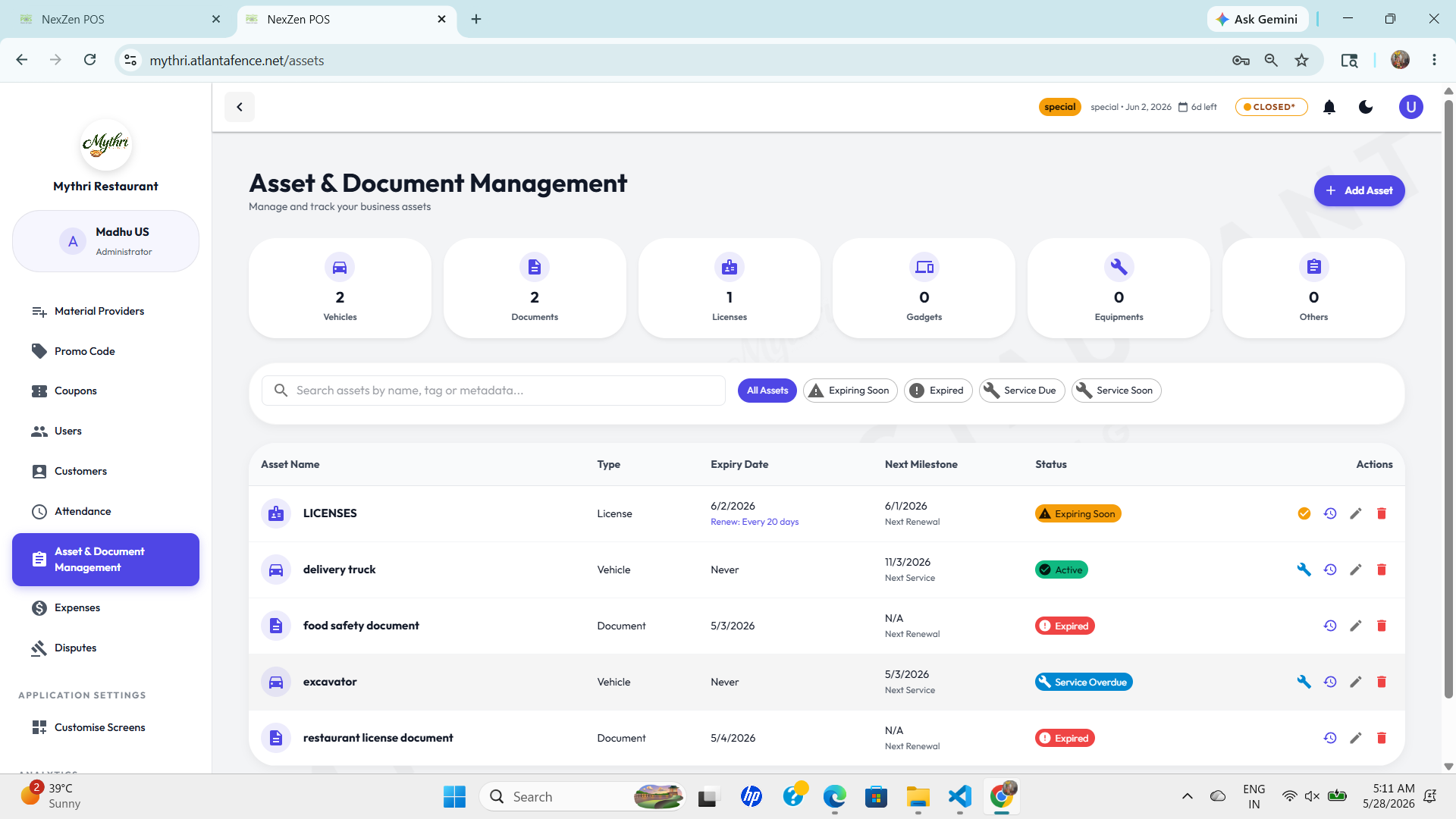1456x819 pixels.
Task: Delete the restaurant license document
Action: [1382, 738]
